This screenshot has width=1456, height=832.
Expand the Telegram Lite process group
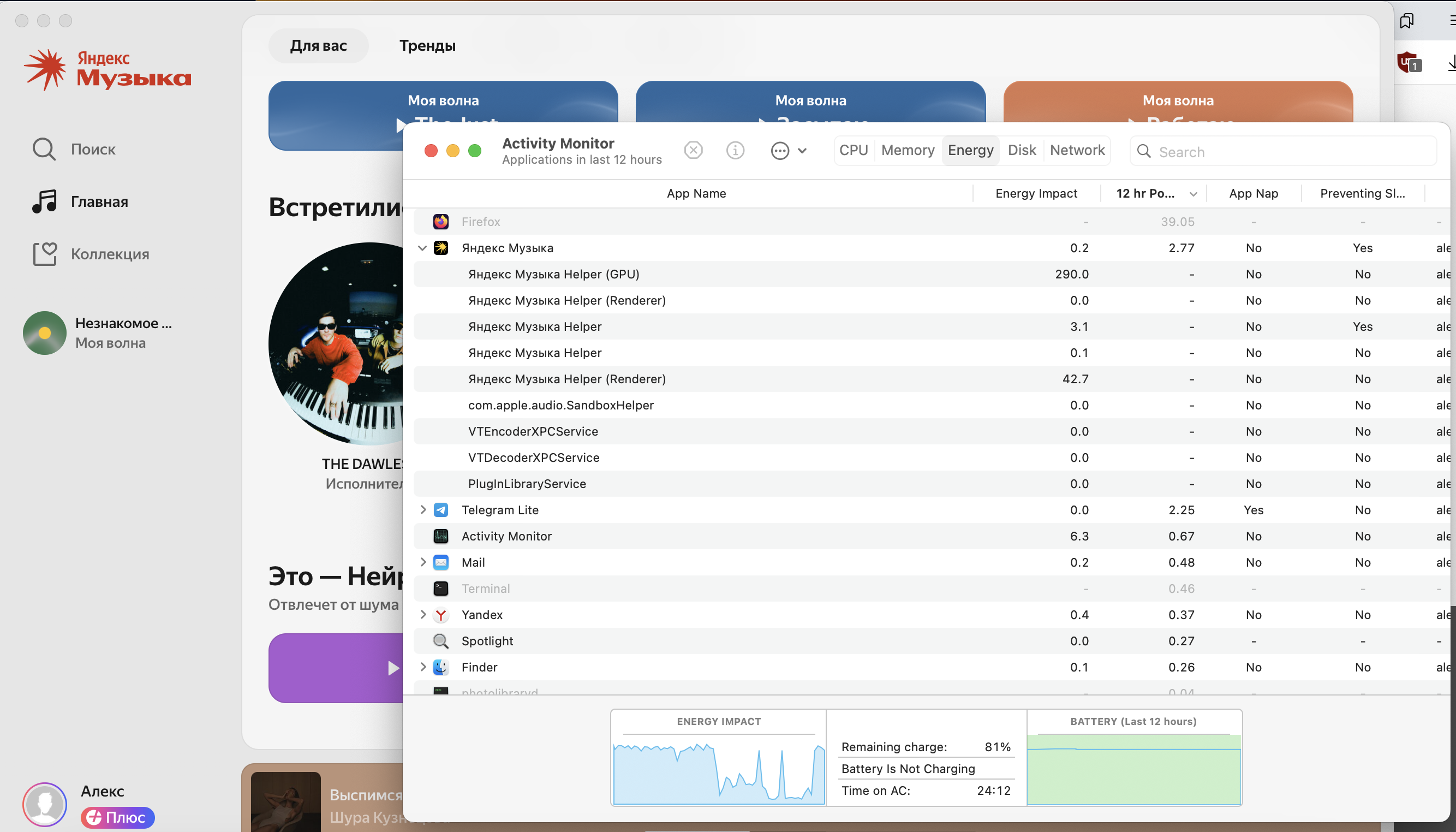(x=423, y=510)
